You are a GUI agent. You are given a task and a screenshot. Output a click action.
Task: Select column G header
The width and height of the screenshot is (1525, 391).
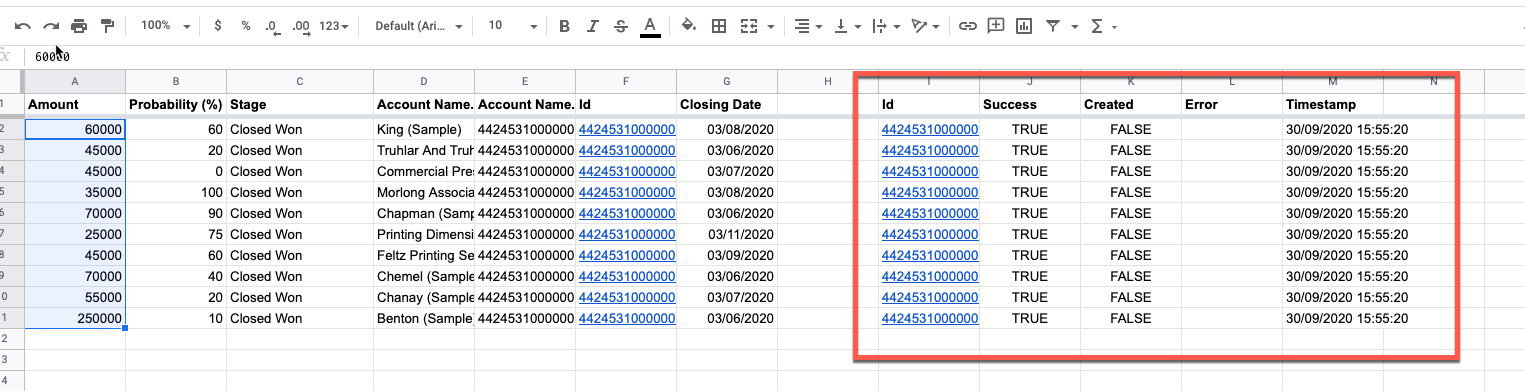(727, 81)
